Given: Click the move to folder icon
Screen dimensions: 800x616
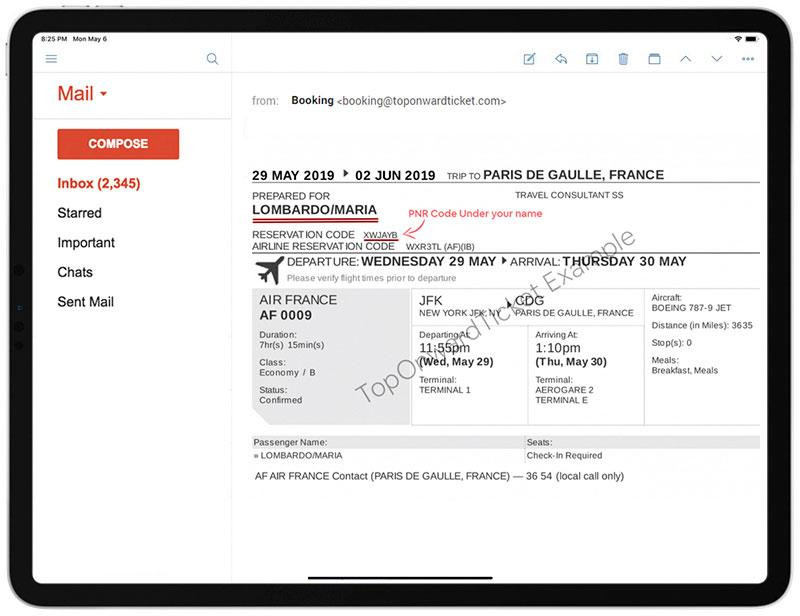Looking at the screenshot, I should [x=655, y=59].
